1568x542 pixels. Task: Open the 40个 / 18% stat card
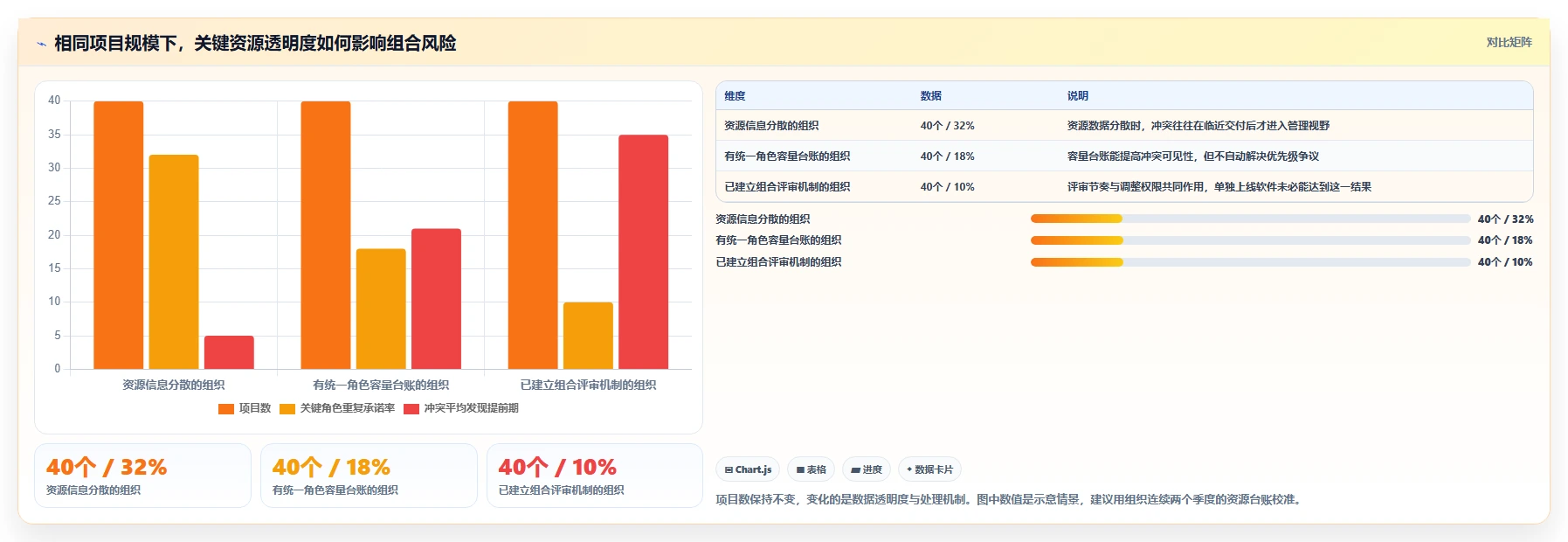click(x=369, y=476)
